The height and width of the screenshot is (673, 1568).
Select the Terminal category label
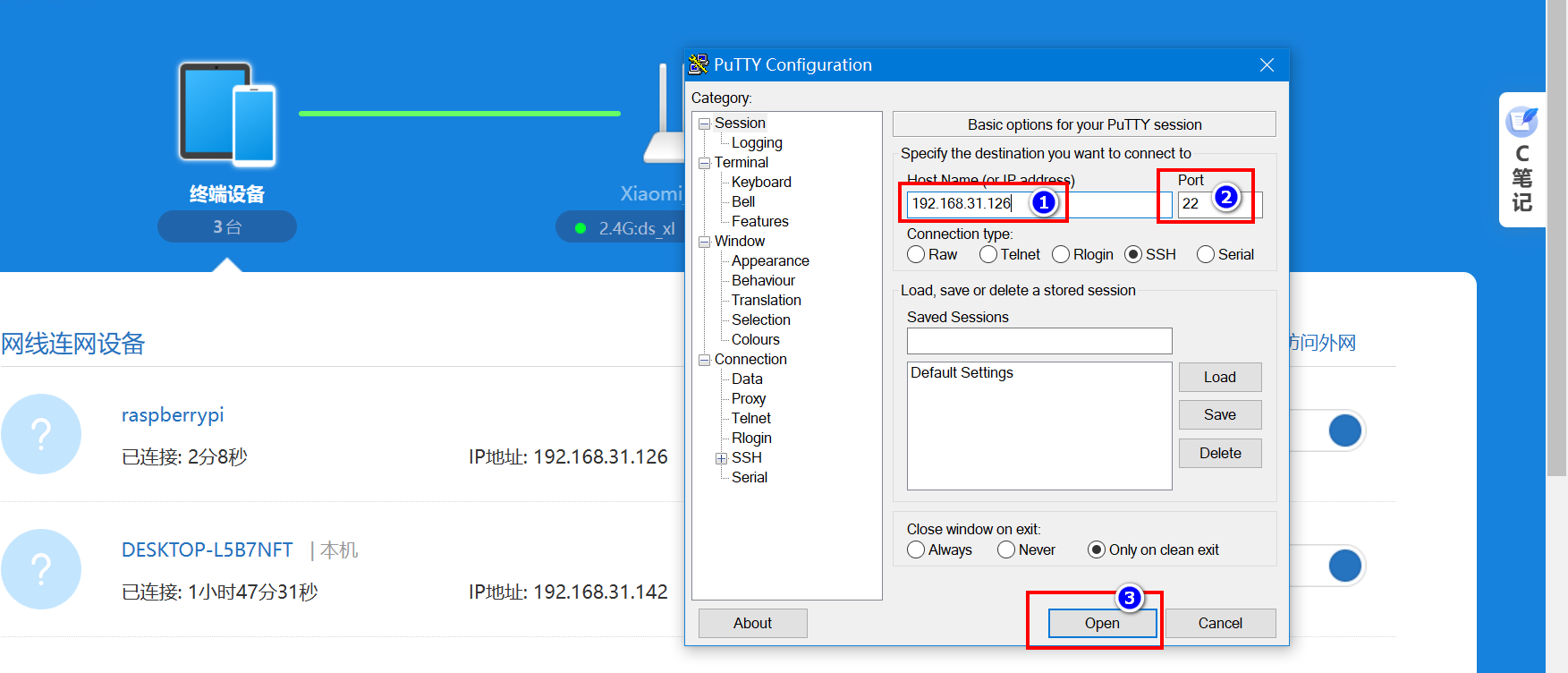[x=742, y=162]
